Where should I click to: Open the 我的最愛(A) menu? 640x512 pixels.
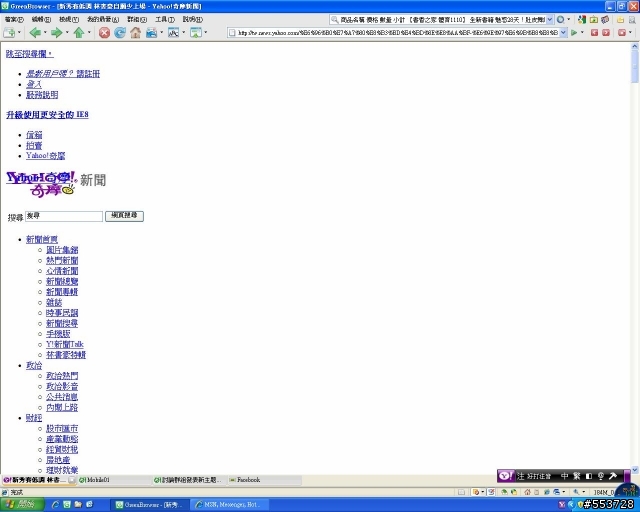pyautogui.click(x=103, y=19)
